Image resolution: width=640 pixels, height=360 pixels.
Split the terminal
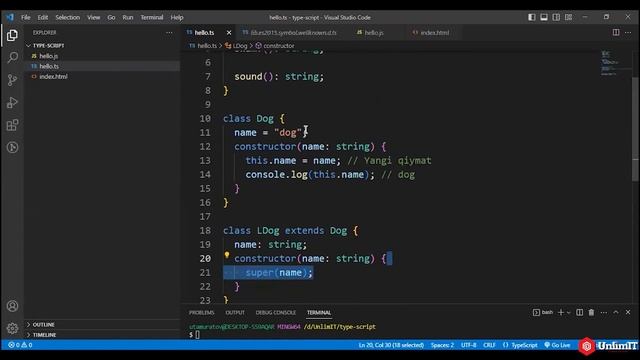(x=579, y=312)
